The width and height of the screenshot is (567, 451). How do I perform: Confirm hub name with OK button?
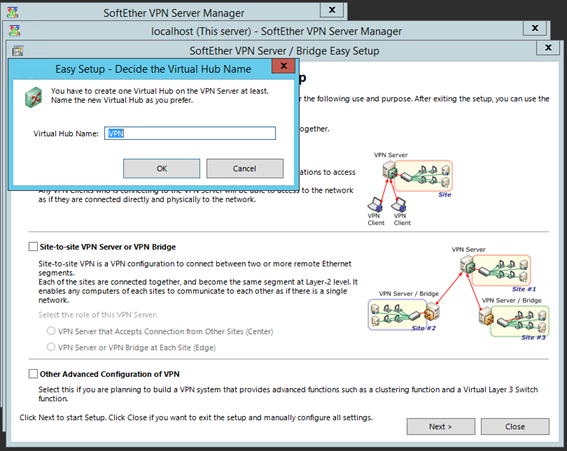(161, 169)
